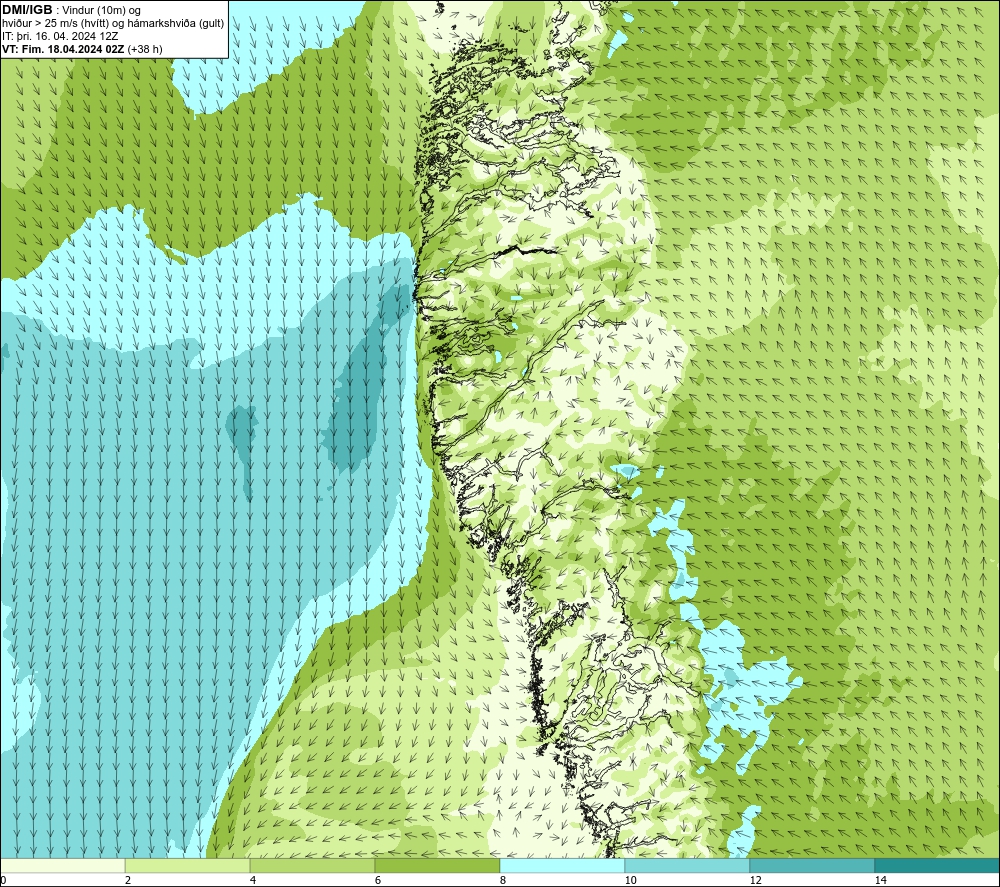Click the legend scale label "14"

tap(880, 880)
